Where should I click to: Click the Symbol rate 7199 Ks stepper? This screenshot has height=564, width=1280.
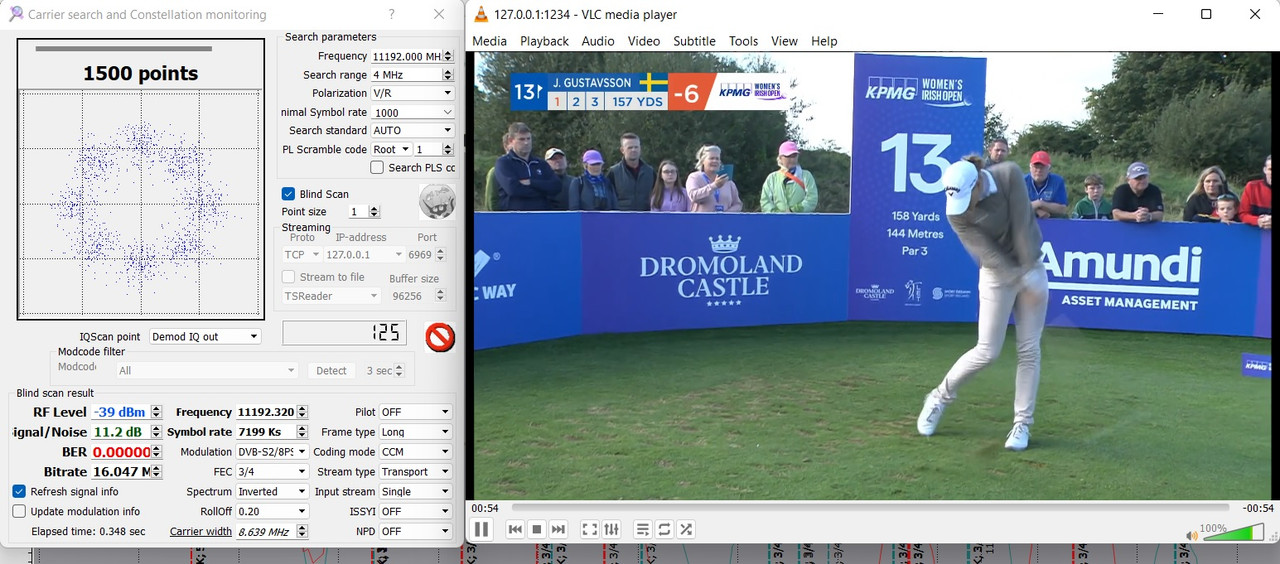pyautogui.click(x=302, y=432)
